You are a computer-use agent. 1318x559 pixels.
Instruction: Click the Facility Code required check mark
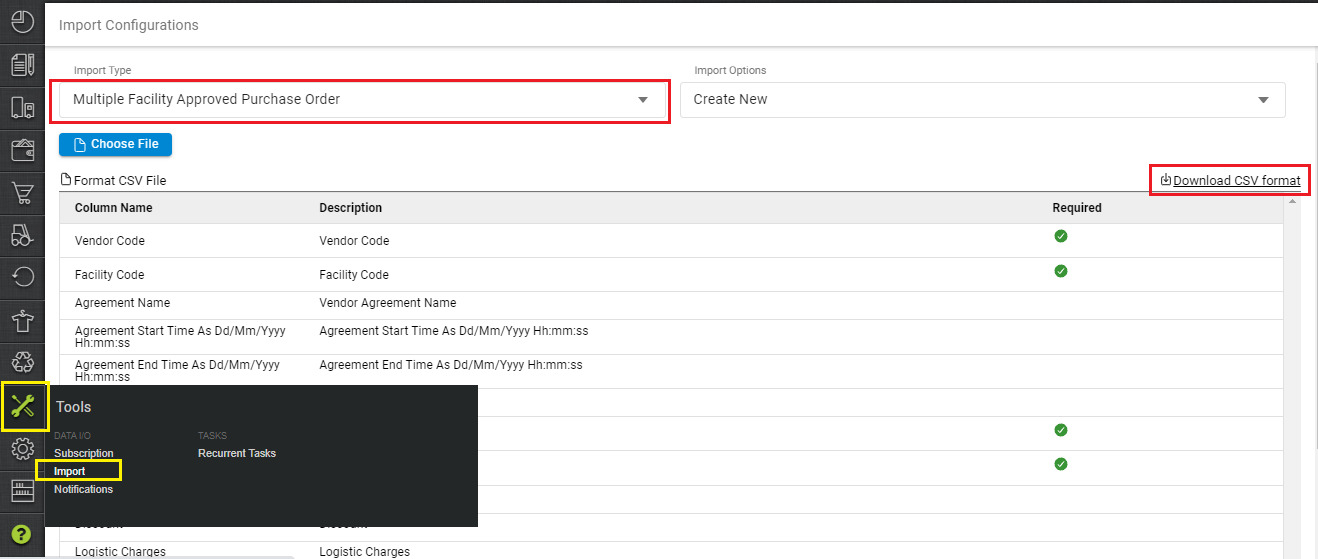tap(1061, 271)
